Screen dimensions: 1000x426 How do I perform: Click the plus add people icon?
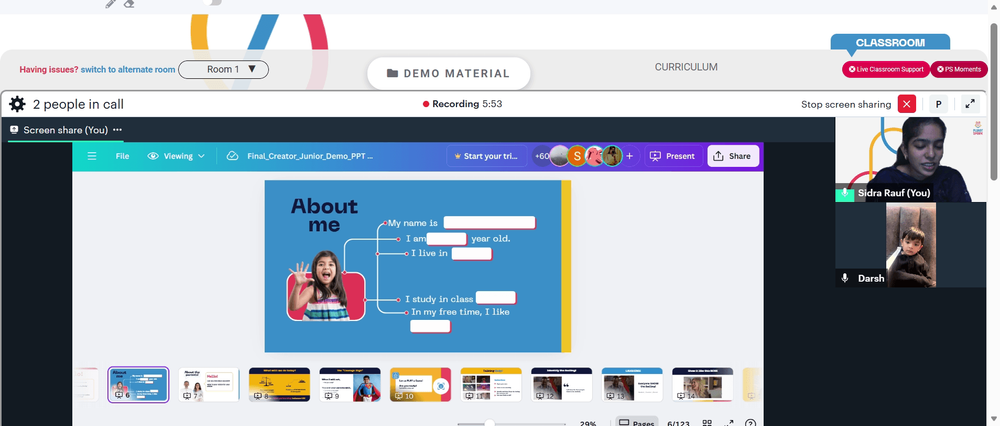click(629, 156)
